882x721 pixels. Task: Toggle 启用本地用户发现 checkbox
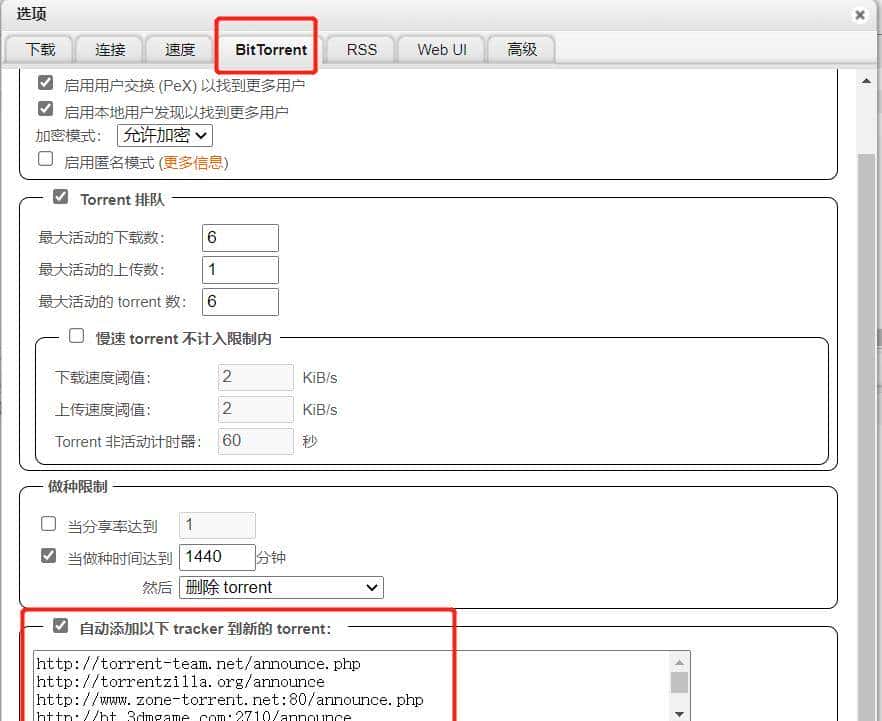pyautogui.click(x=45, y=109)
